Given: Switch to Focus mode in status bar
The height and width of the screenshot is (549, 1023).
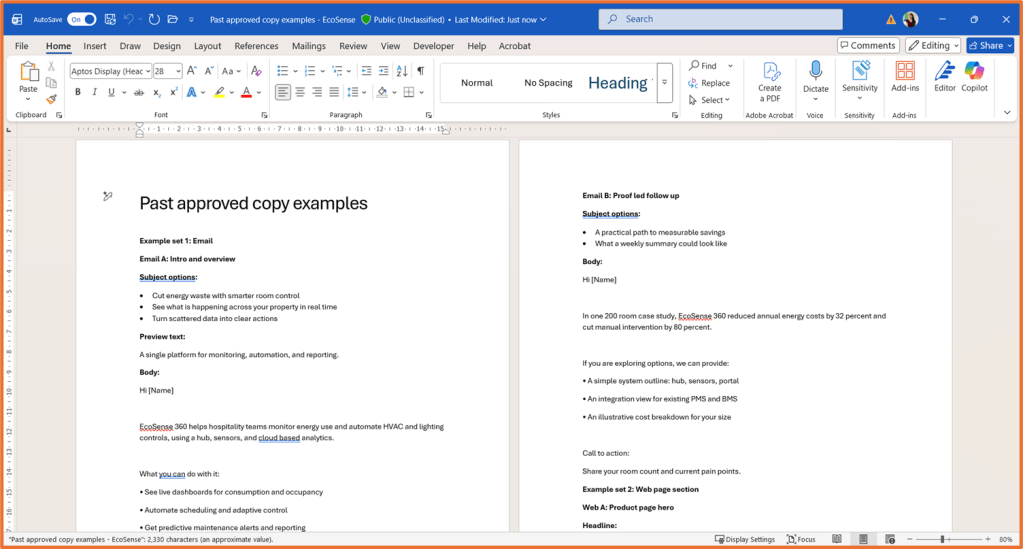Looking at the screenshot, I should [x=801, y=539].
